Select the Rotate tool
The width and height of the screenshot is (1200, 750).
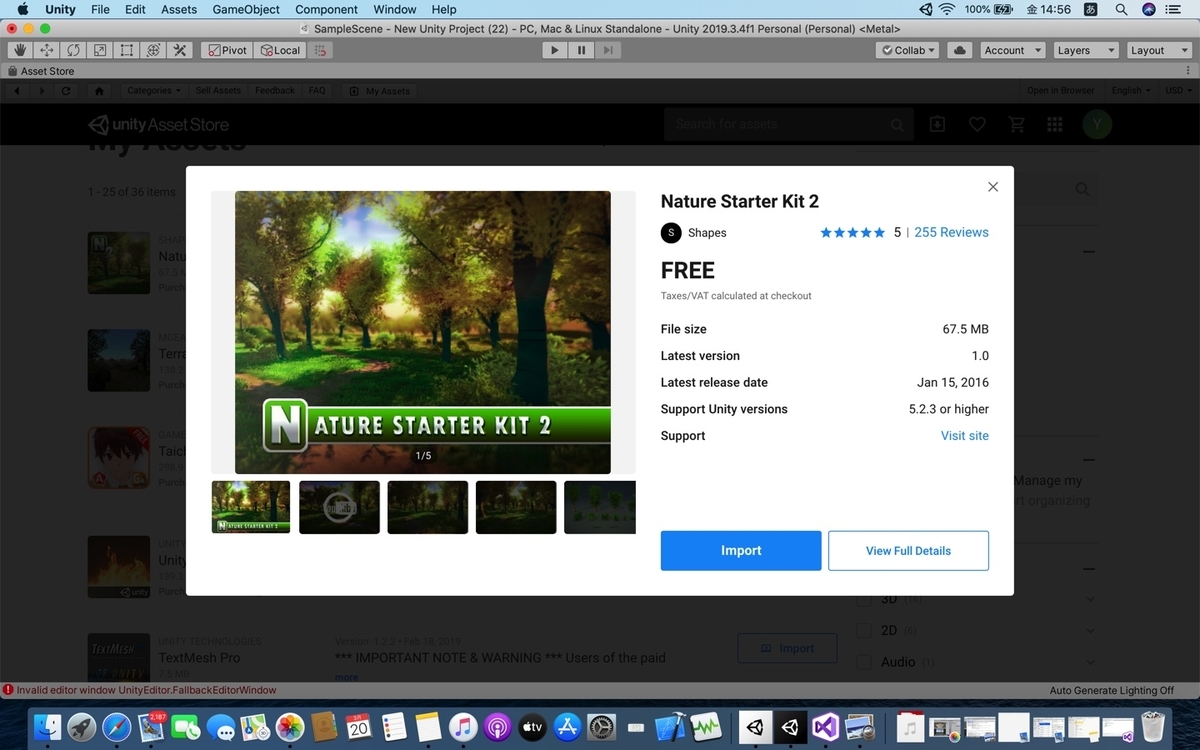(x=73, y=50)
